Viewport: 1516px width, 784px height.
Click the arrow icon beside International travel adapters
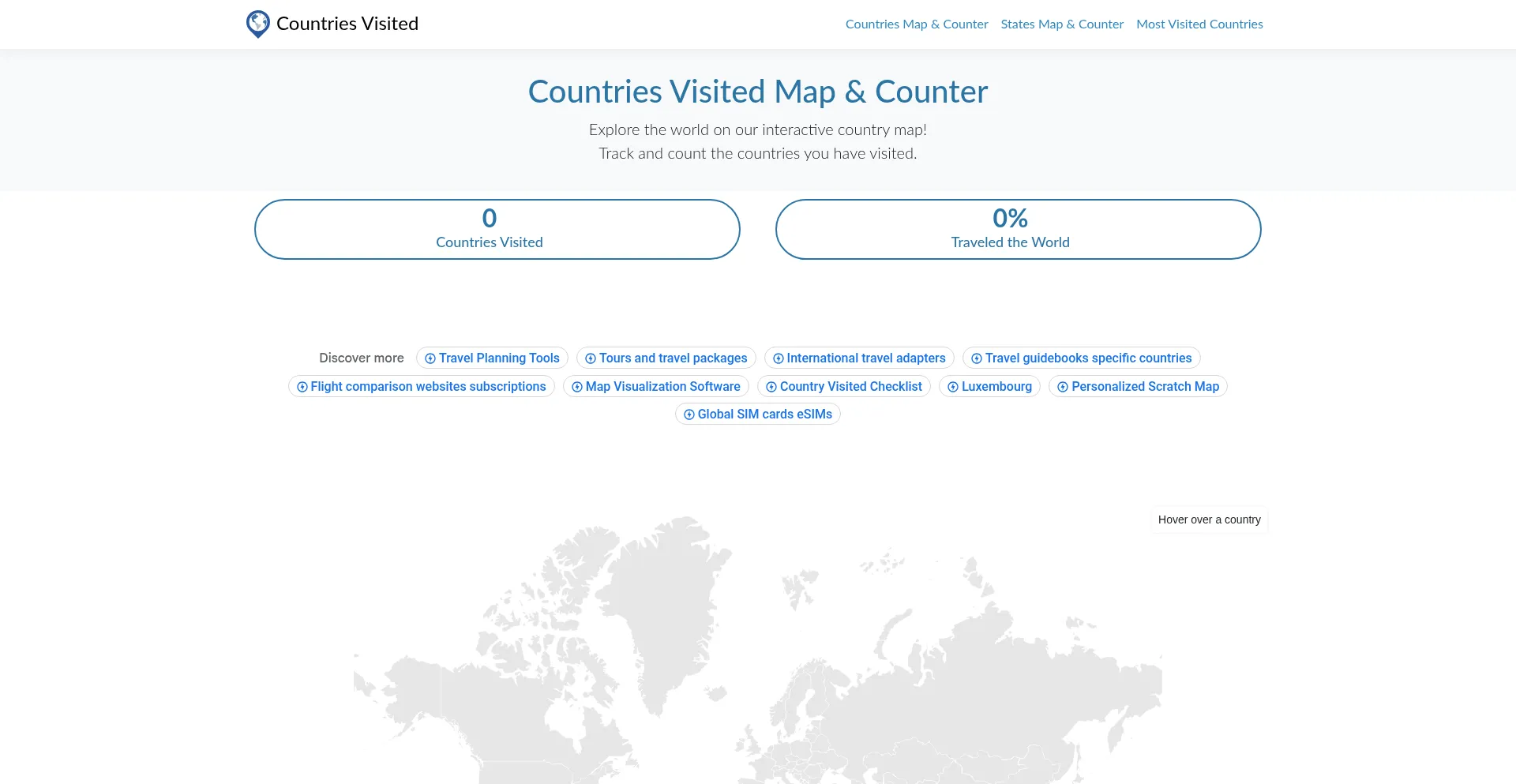click(x=779, y=358)
